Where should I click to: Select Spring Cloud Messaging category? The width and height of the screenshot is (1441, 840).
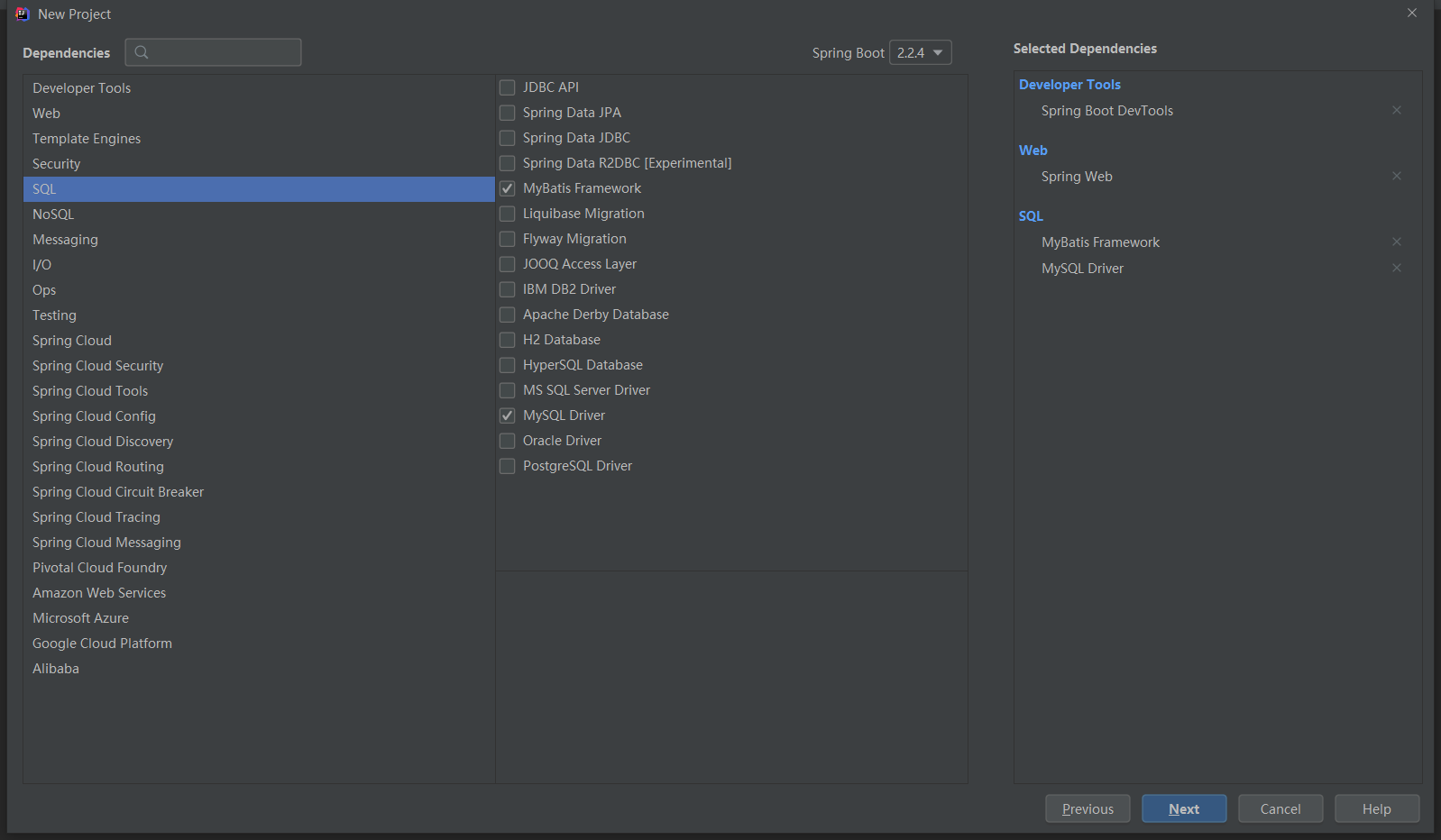click(259, 543)
